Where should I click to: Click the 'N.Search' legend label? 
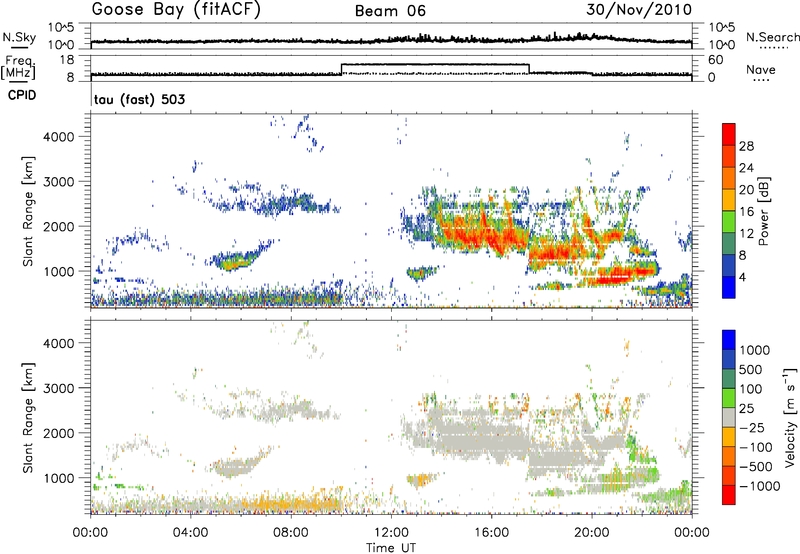point(773,37)
